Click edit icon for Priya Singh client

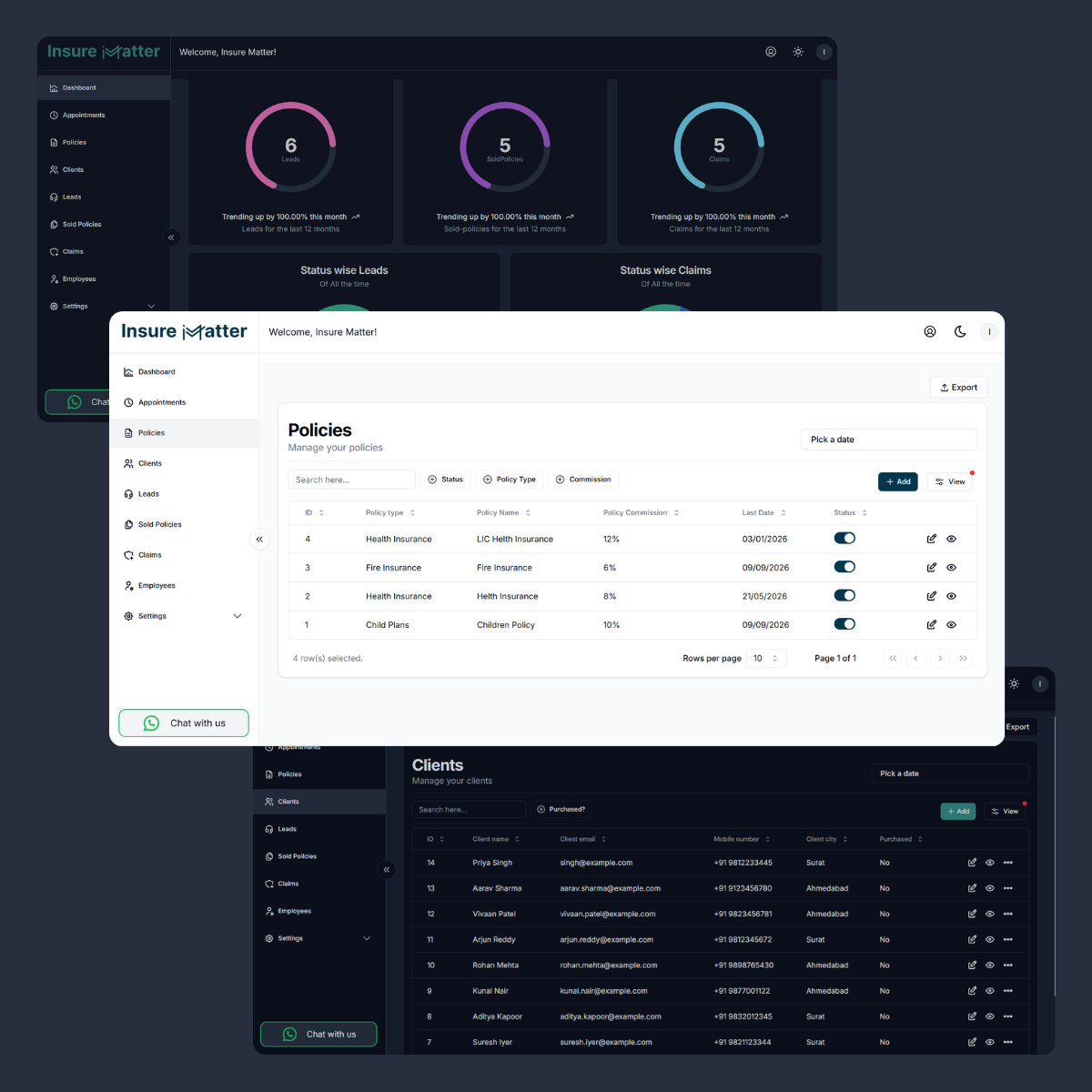tap(972, 863)
